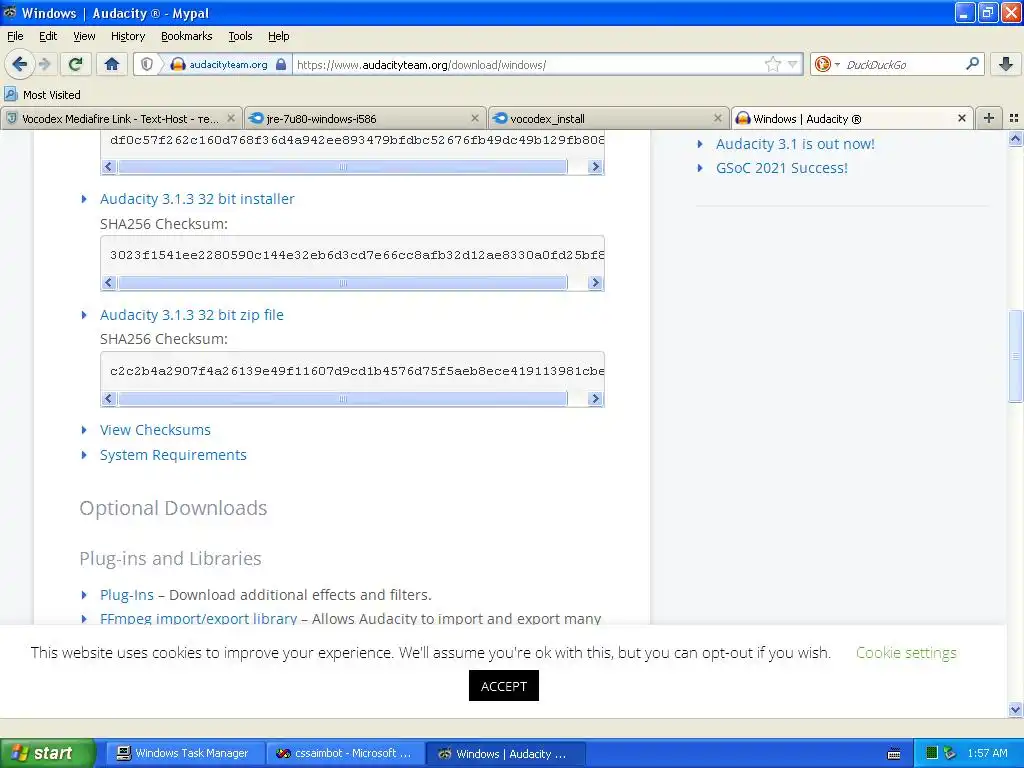Screen dimensions: 1024x768
Task: Open the Windows Start button
Action: [48, 753]
